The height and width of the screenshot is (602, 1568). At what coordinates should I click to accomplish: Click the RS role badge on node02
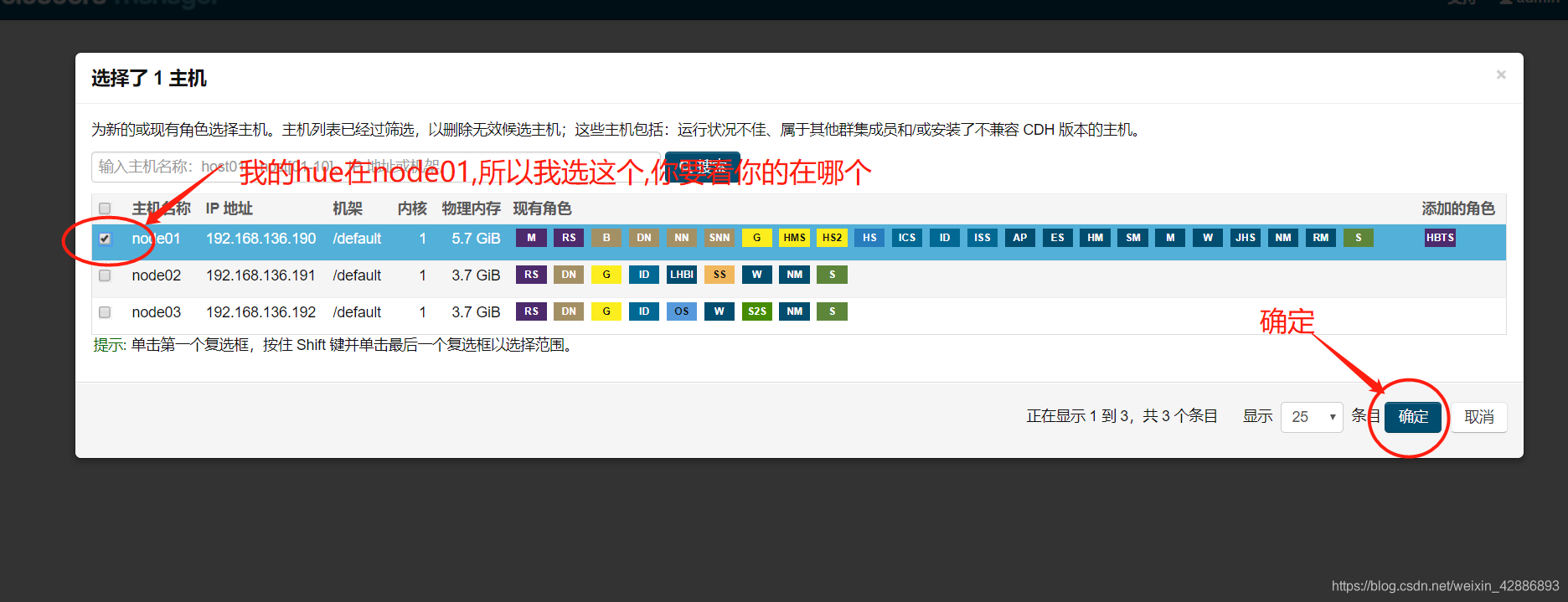(x=531, y=275)
